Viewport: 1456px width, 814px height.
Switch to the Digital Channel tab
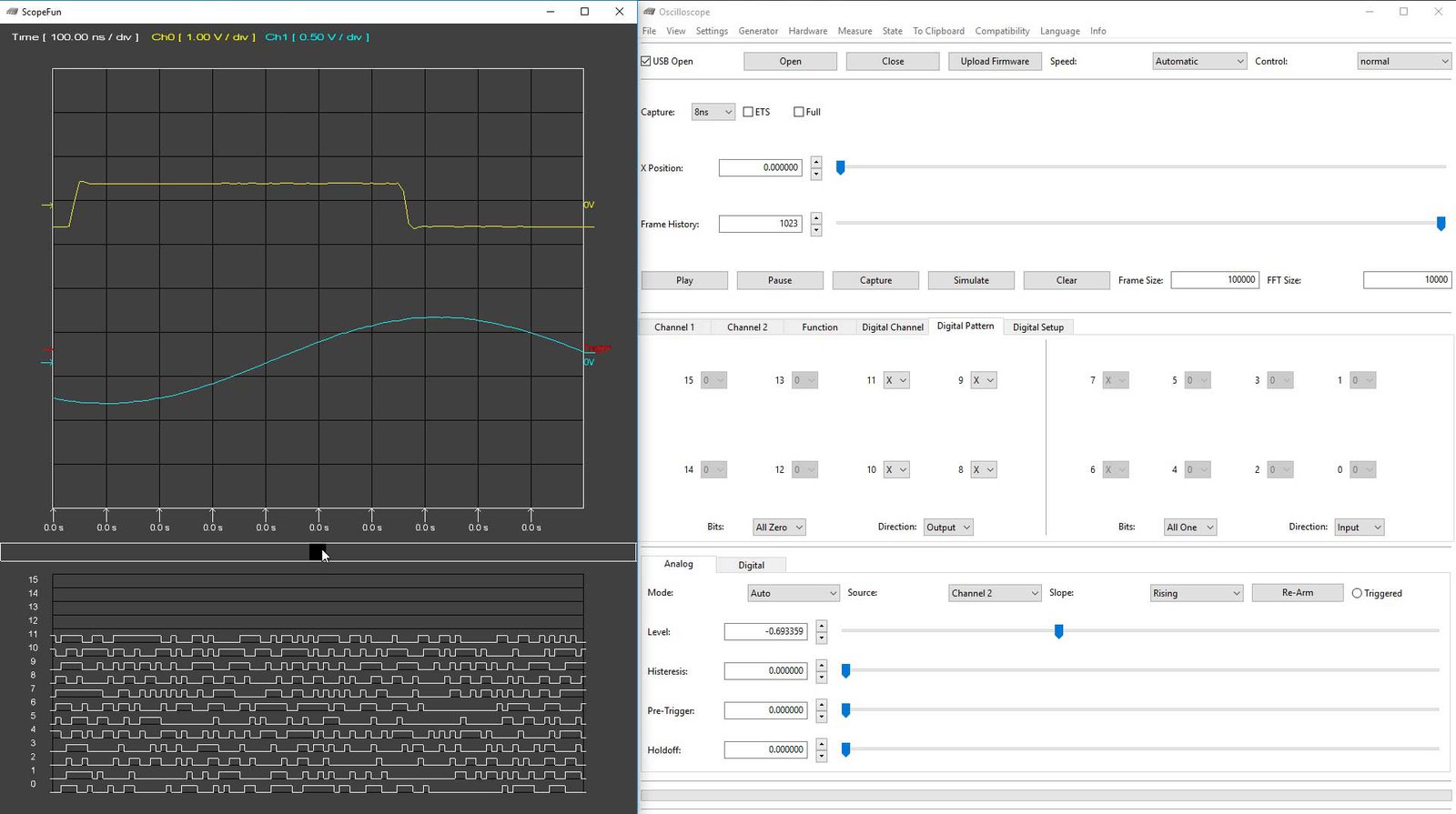pos(893,327)
